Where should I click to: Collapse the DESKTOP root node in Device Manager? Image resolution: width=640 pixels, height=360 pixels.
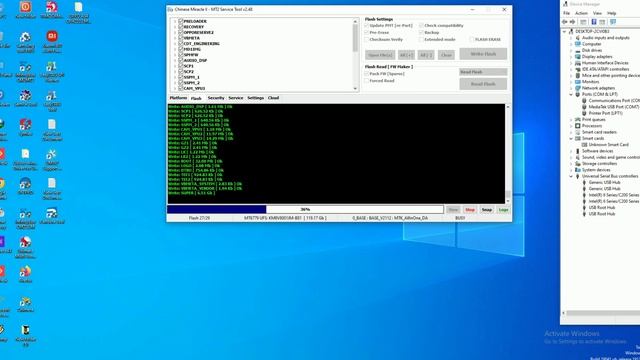[564, 31]
